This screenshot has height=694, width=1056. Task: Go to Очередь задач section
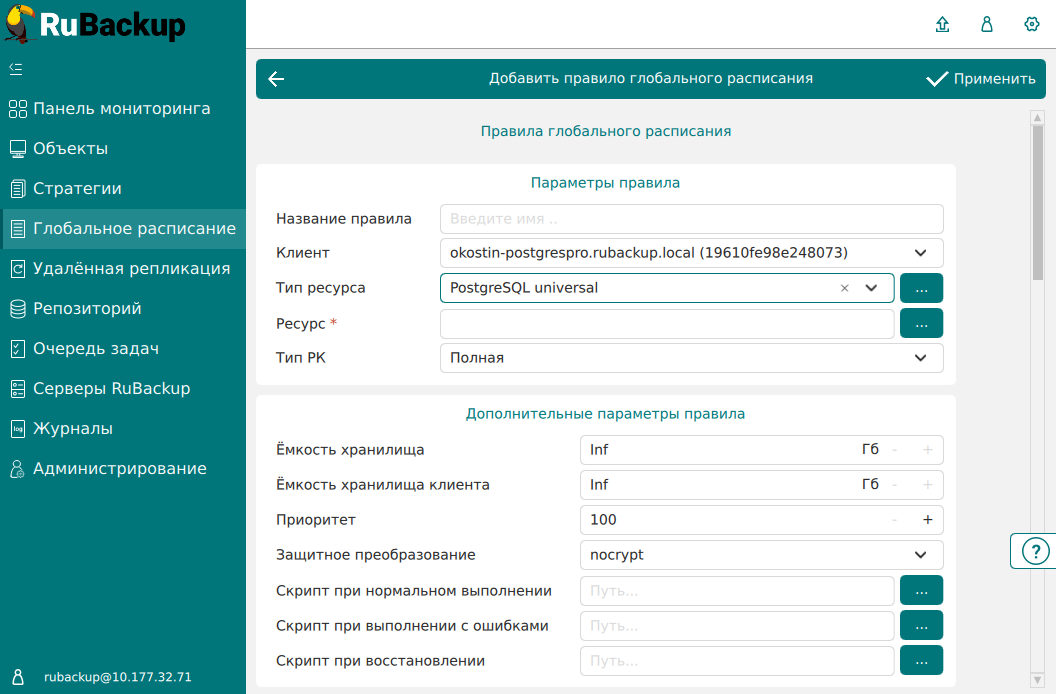click(95, 349)
